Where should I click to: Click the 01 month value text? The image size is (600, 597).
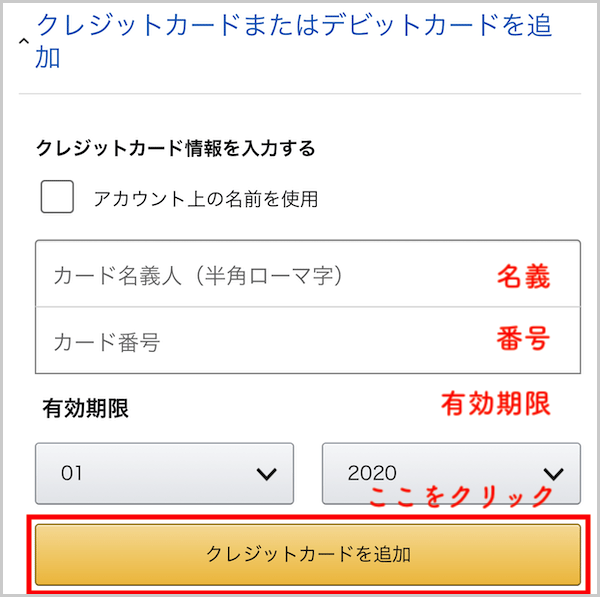71,473
